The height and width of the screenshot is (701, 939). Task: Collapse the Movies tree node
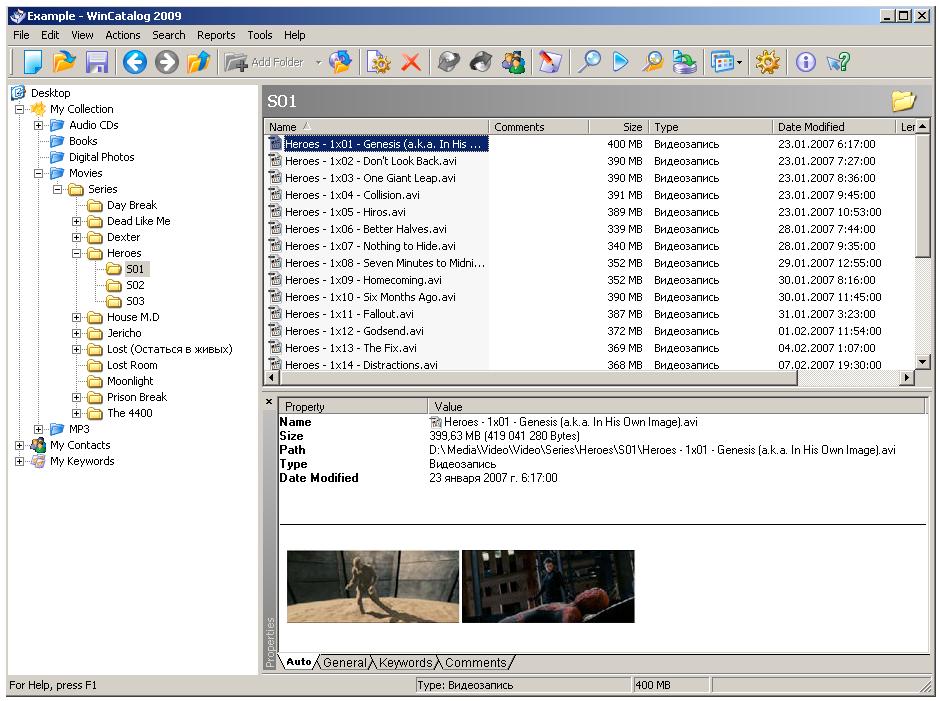pyautogui.click(x=38, y=173)
